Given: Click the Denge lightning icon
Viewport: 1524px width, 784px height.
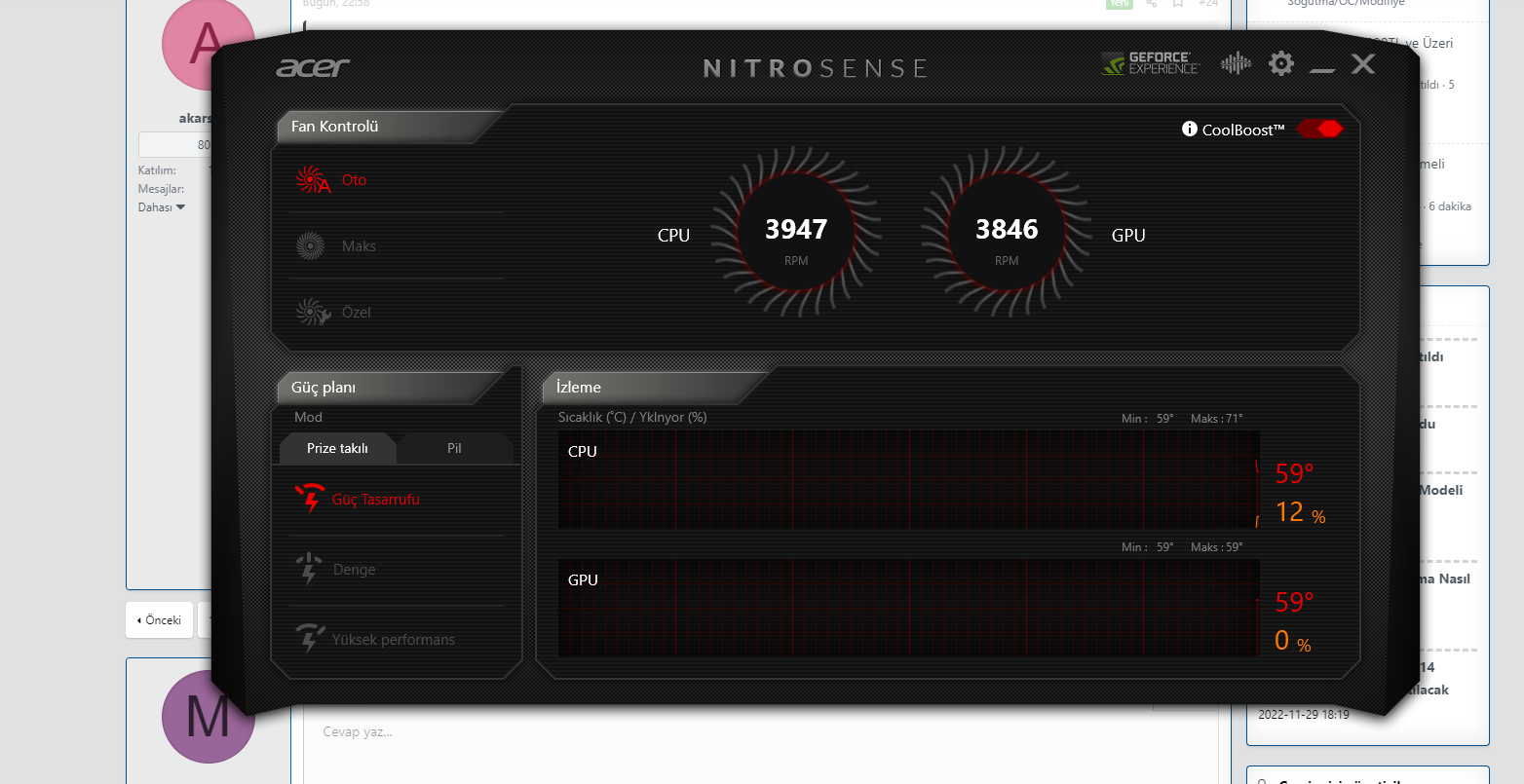Looking at the screenshot, I should (x=309, y=569).
